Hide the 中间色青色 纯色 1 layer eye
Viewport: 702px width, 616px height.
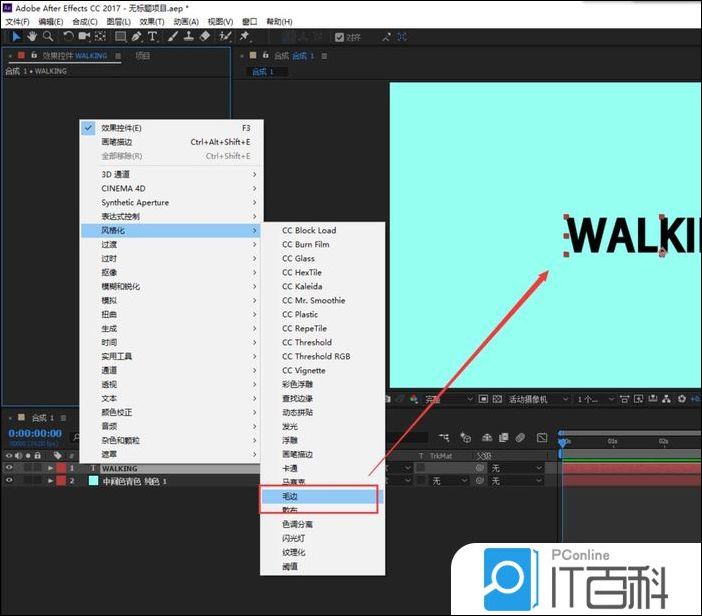(x=9, y=481)
